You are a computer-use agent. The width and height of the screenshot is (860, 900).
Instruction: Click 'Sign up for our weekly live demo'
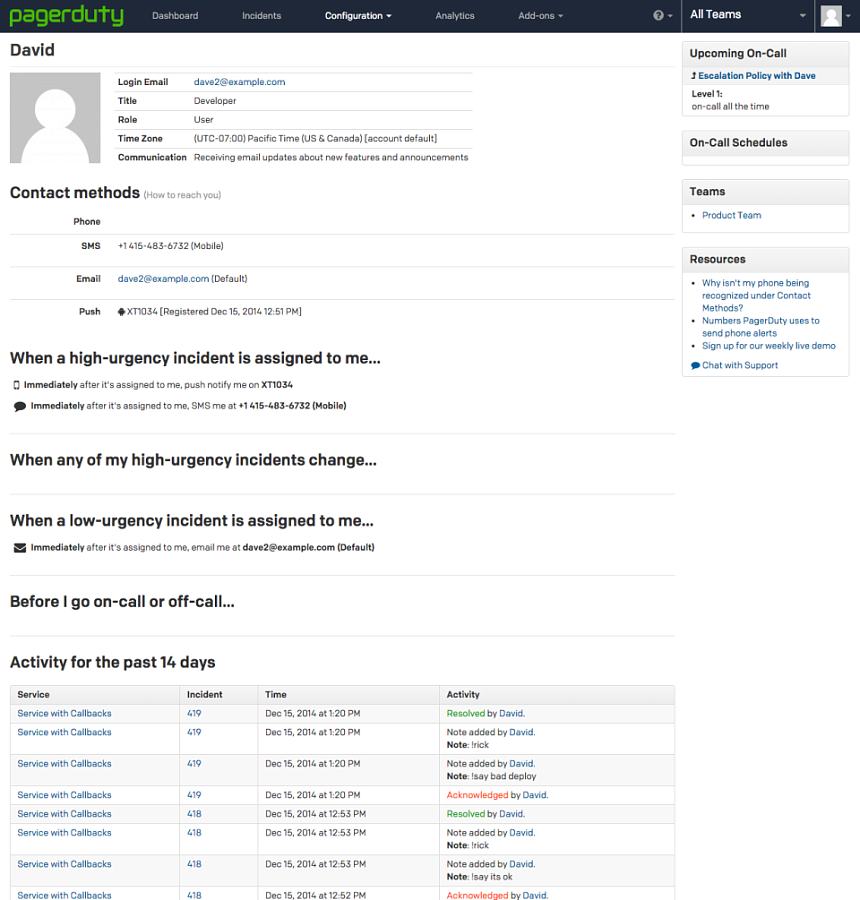click(x=769, y=346)
